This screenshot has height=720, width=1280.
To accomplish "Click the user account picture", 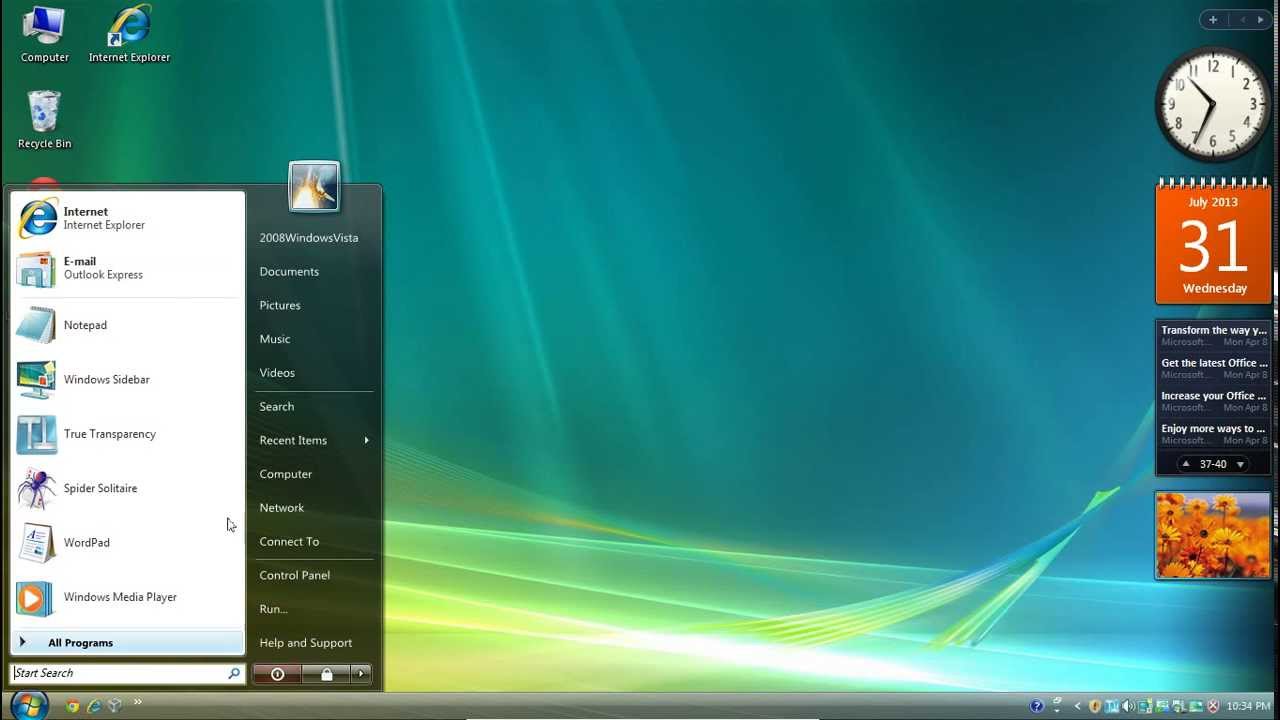I will click(314, 187).
